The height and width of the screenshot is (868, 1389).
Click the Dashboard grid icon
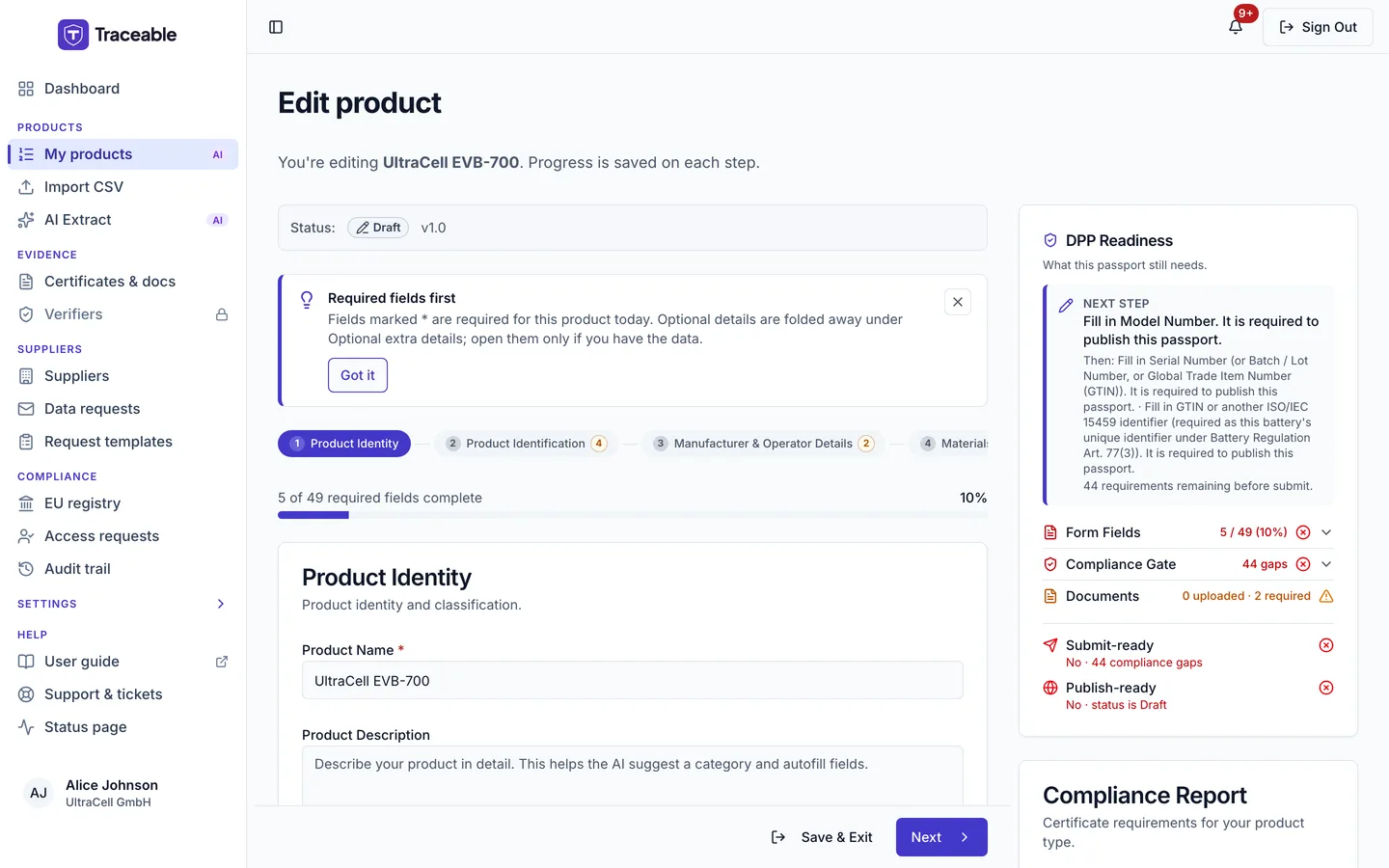(x=26, y=89)
